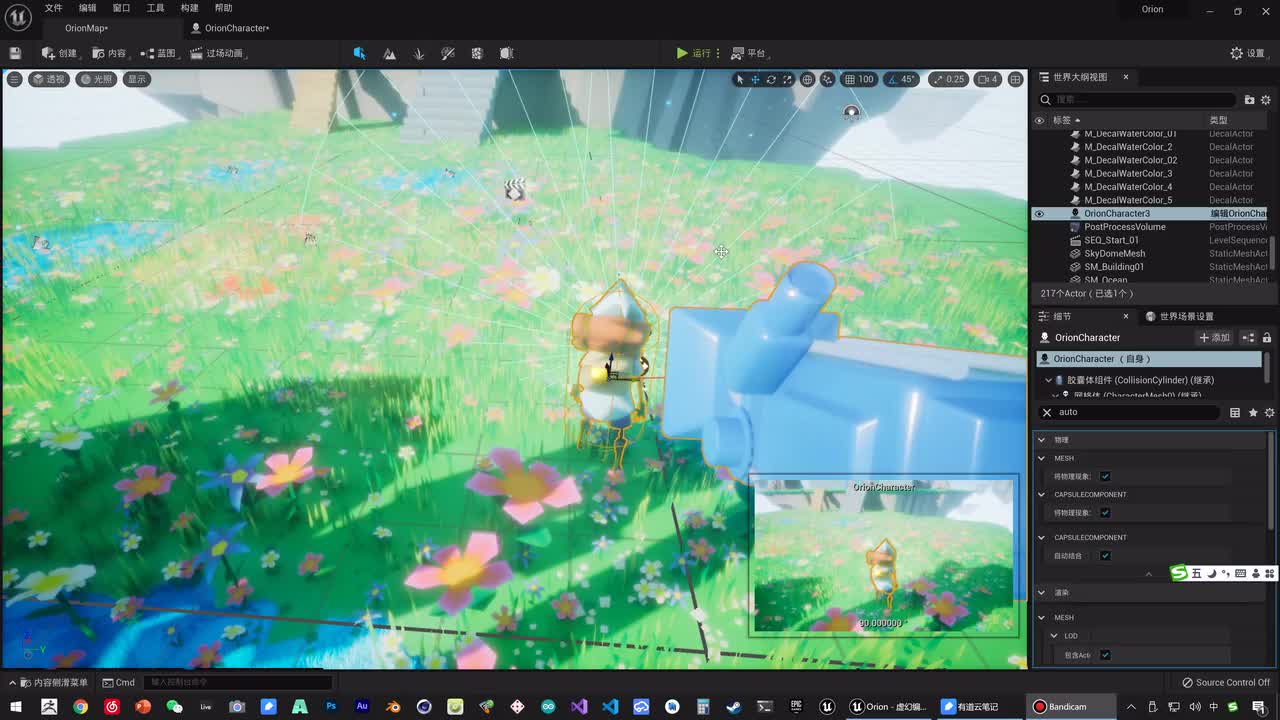Click the 显示 (Show) viewport button
The width and height of the screenshot is (1280, 720).
(136, 79)
